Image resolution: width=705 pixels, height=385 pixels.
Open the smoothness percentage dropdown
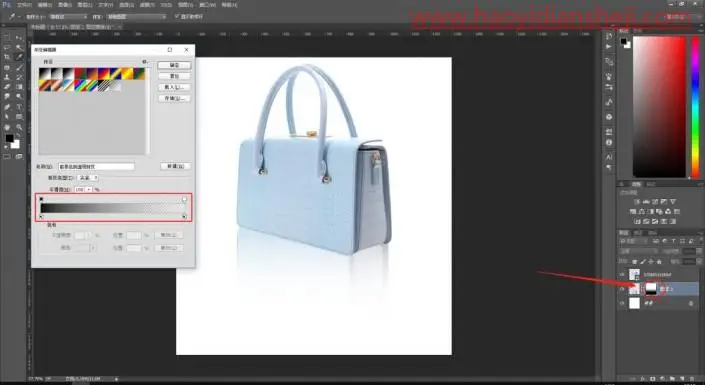click(89, 190)
